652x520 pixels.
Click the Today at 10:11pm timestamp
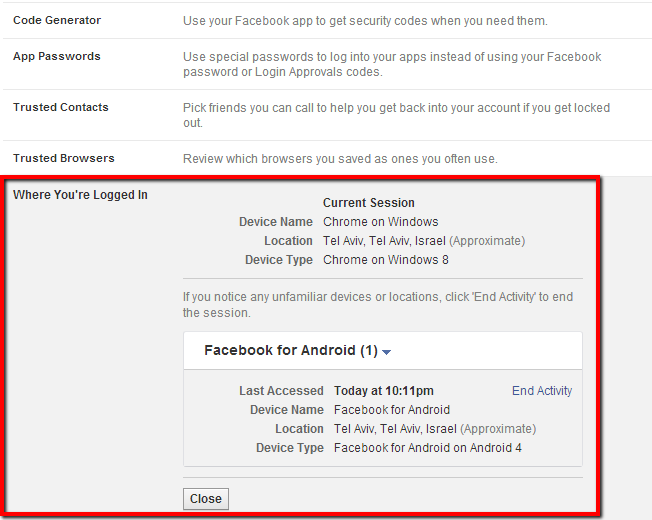point(384,391)
